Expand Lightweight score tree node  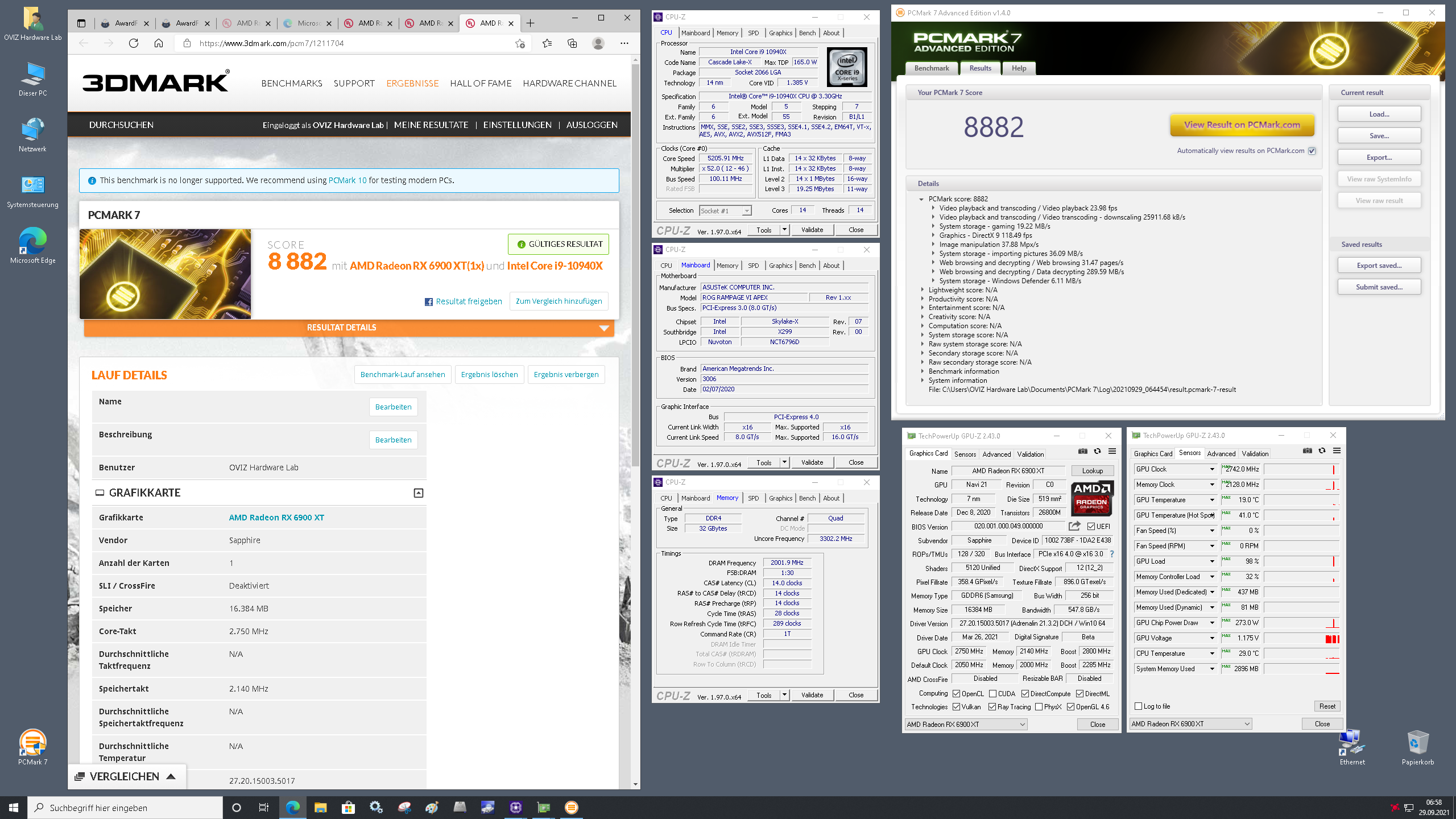click(x=922, y=290)
